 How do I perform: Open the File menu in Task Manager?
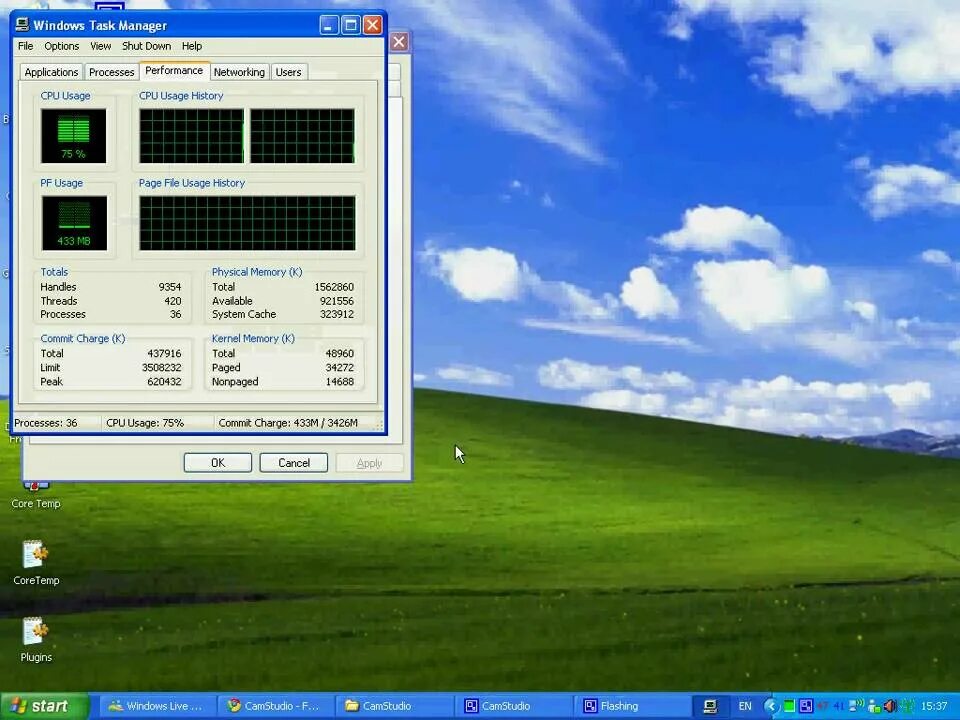tap(25, 46)
